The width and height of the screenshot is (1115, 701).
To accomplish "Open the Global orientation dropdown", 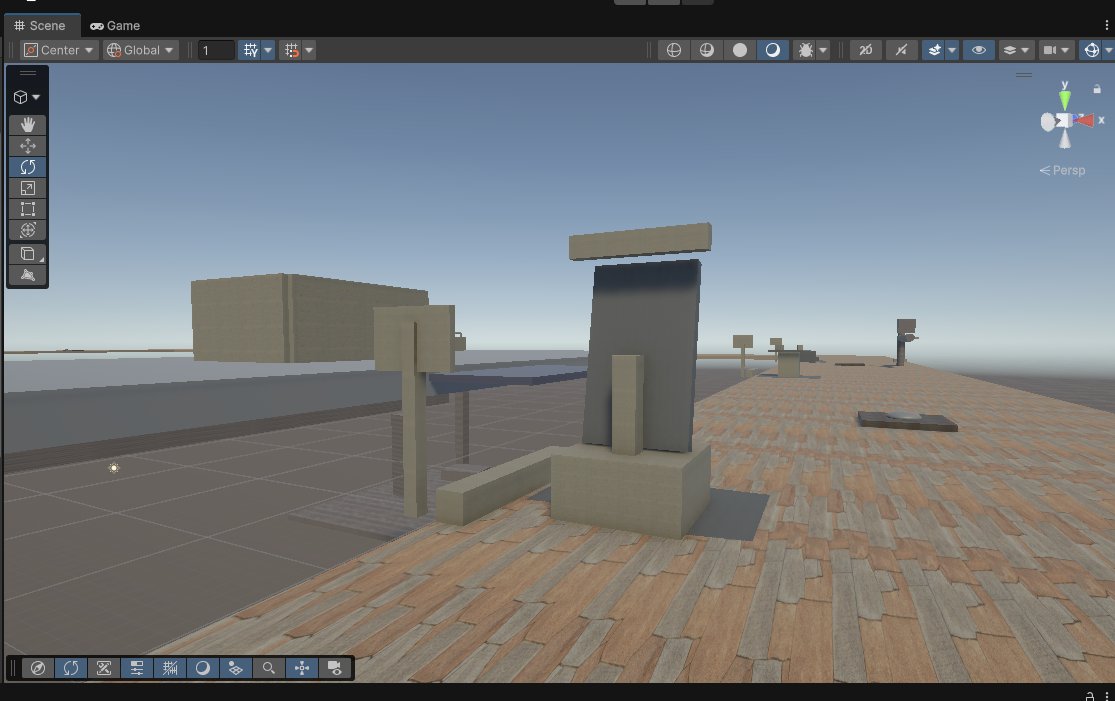I will tap(140, 49).
